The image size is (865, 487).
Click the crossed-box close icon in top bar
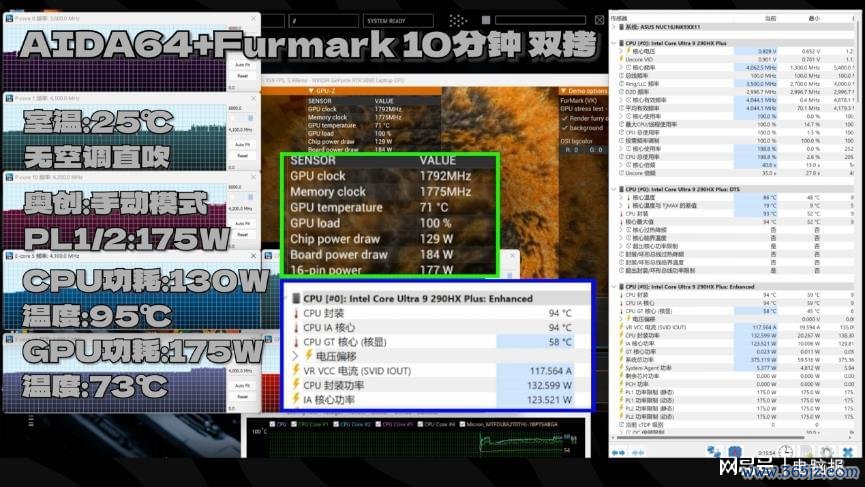tap(600, 20)
